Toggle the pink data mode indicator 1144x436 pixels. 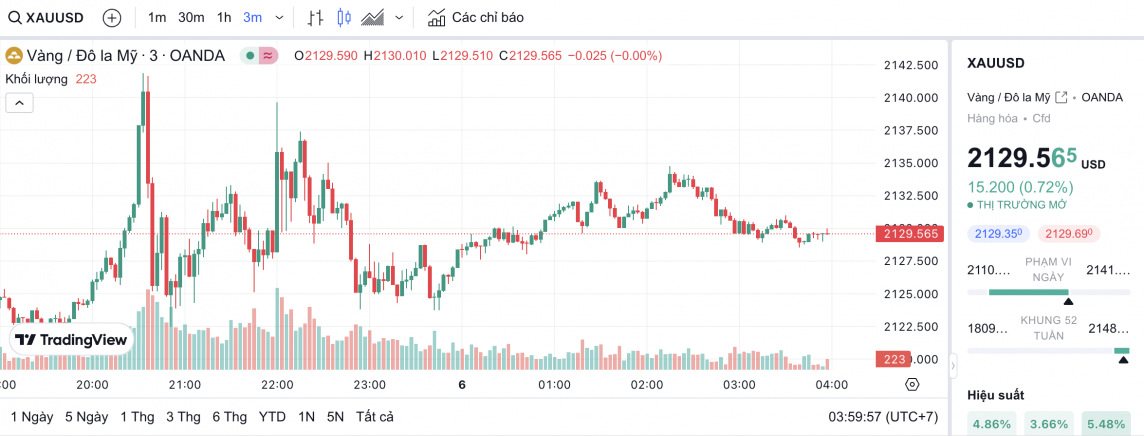pyautogui.click(x=268, y=55)
